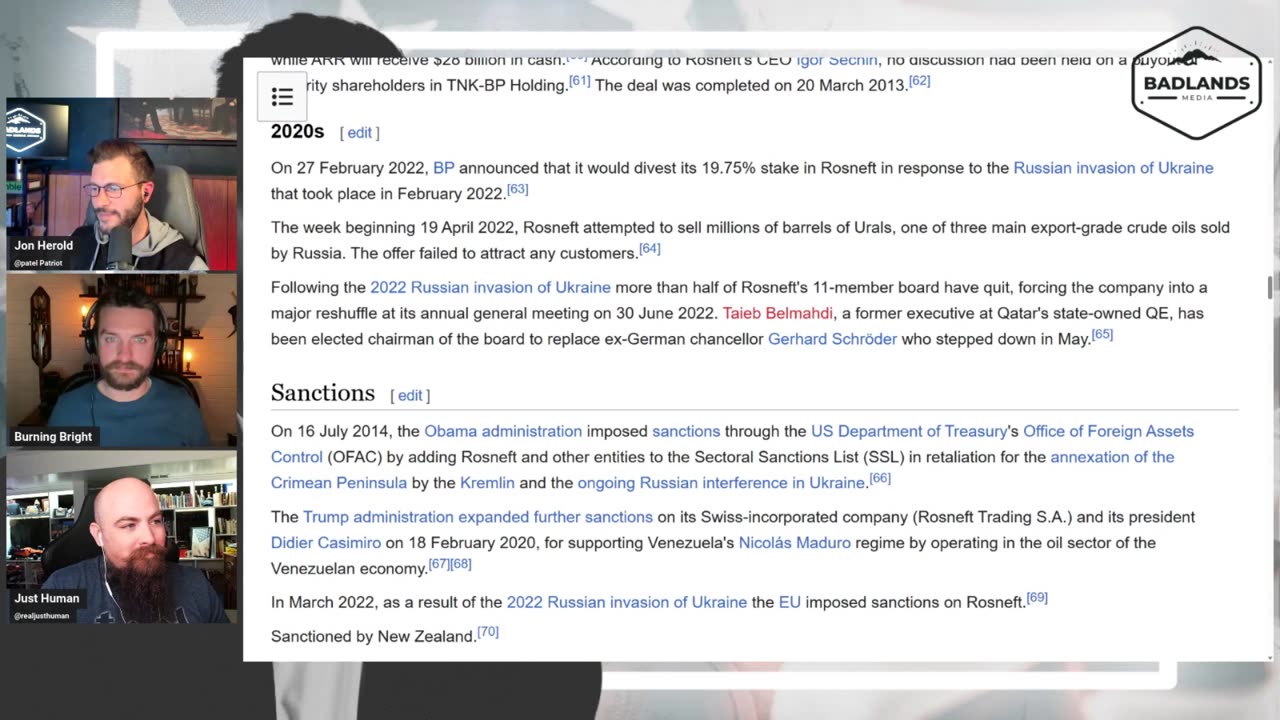
Task: Click the Burning Bright name label
Action: coord(53,437)
